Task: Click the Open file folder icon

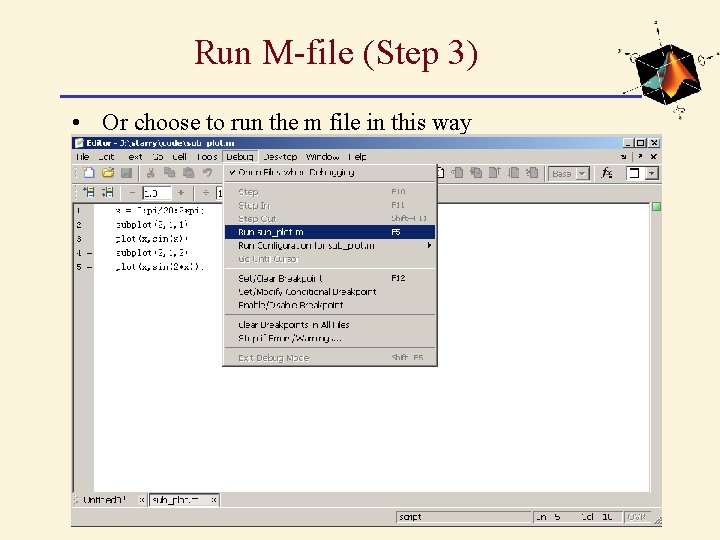Action: pyautogui.click(x=108, y=173)
